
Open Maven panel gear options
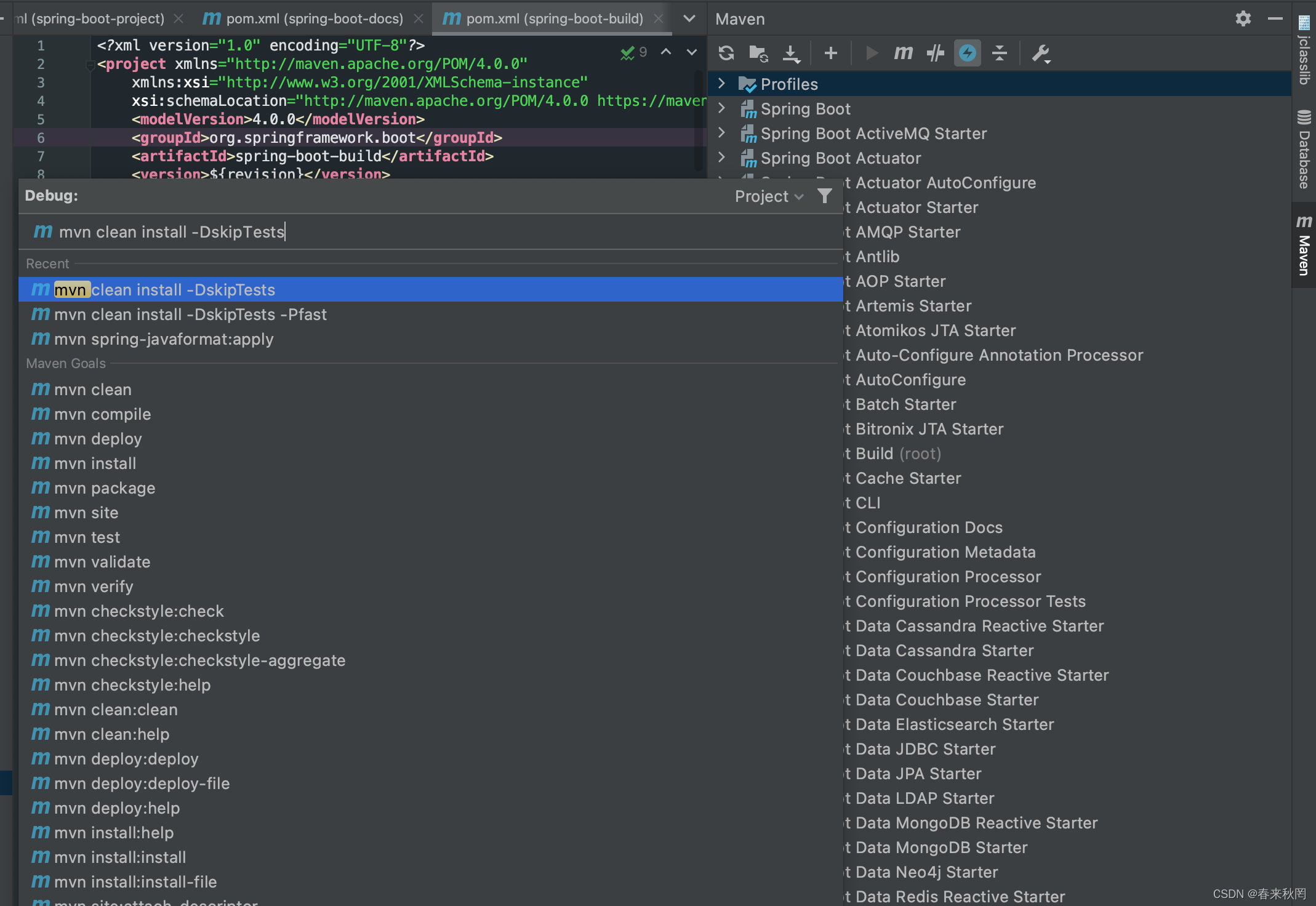1243,19
